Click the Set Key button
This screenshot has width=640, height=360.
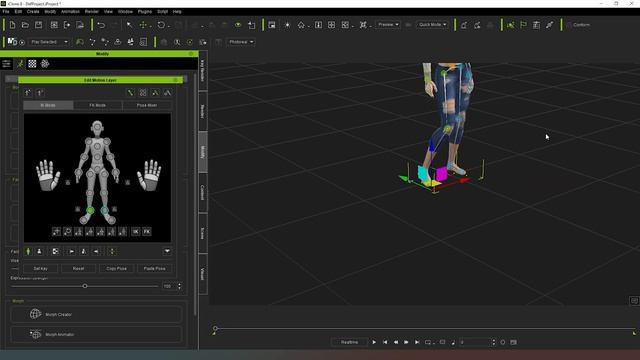[40, 269]
